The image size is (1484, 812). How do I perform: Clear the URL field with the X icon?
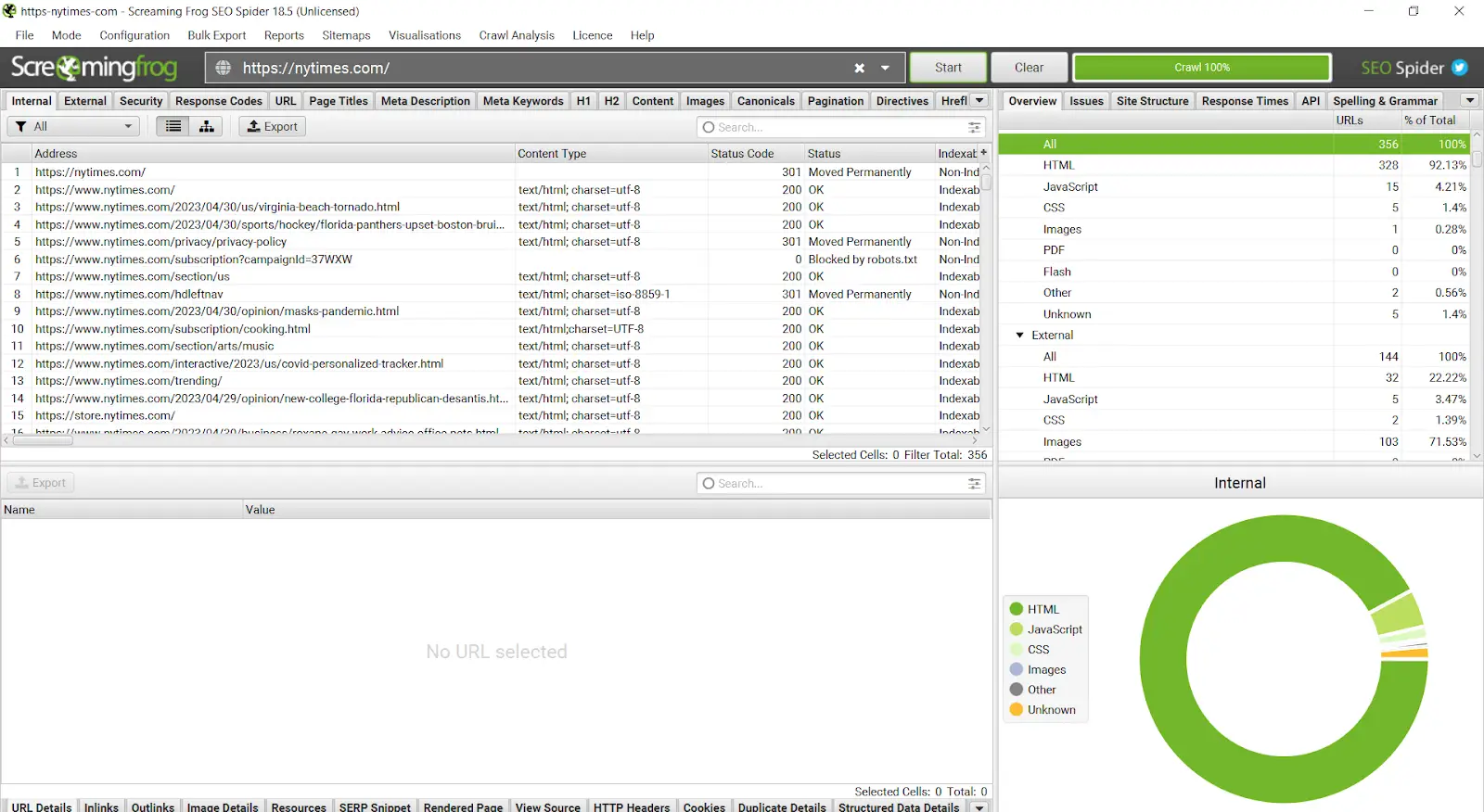(x=859, y=68)
